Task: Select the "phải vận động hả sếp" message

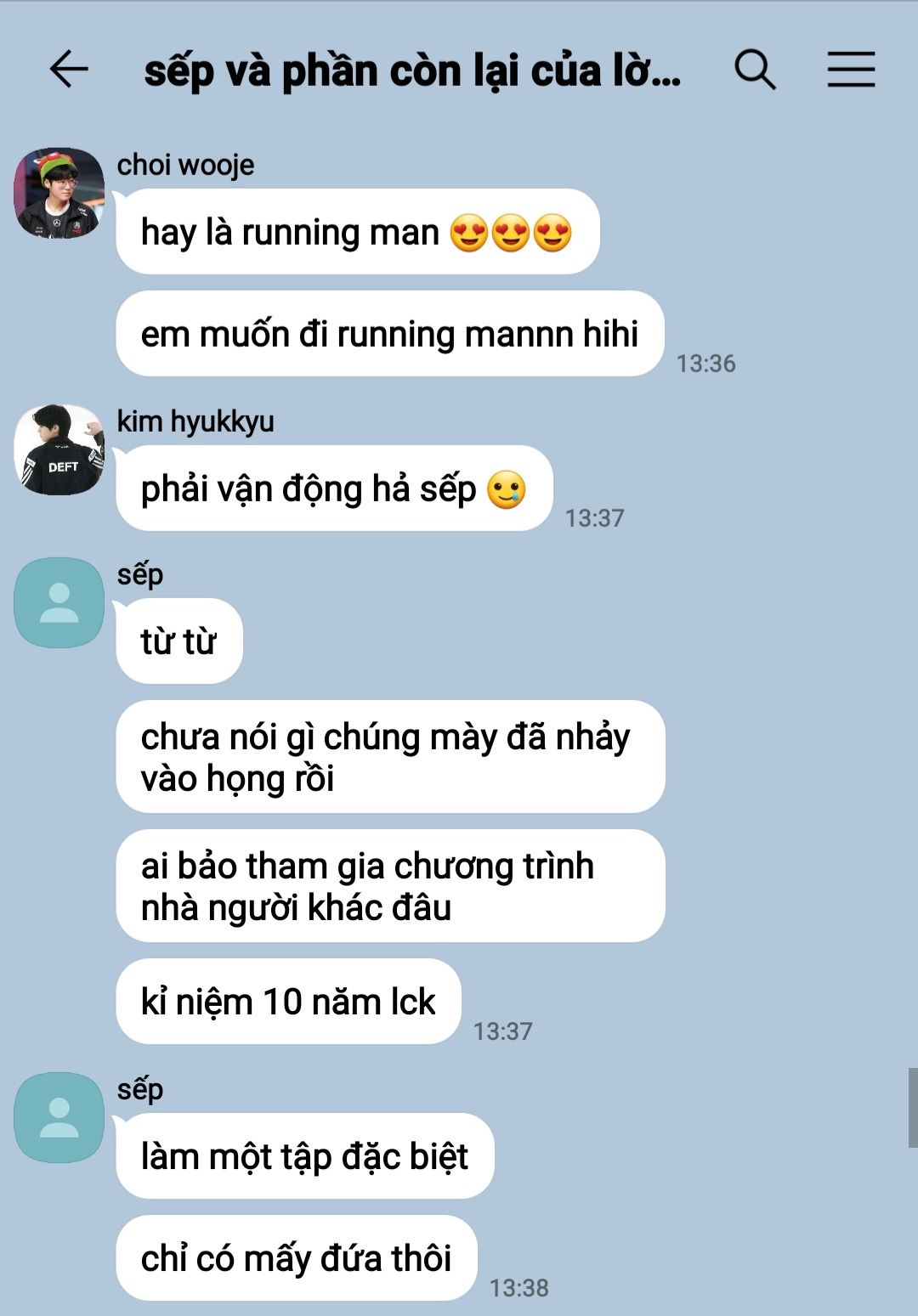Action: click(x=335, y=489)
